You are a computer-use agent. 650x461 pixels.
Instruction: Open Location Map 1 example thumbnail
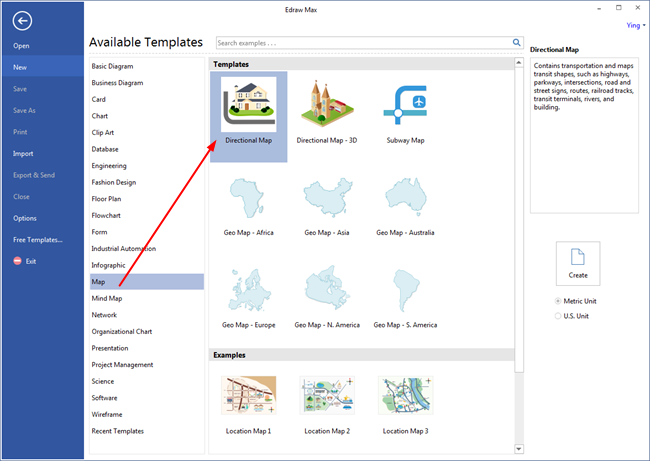[249, 395]
